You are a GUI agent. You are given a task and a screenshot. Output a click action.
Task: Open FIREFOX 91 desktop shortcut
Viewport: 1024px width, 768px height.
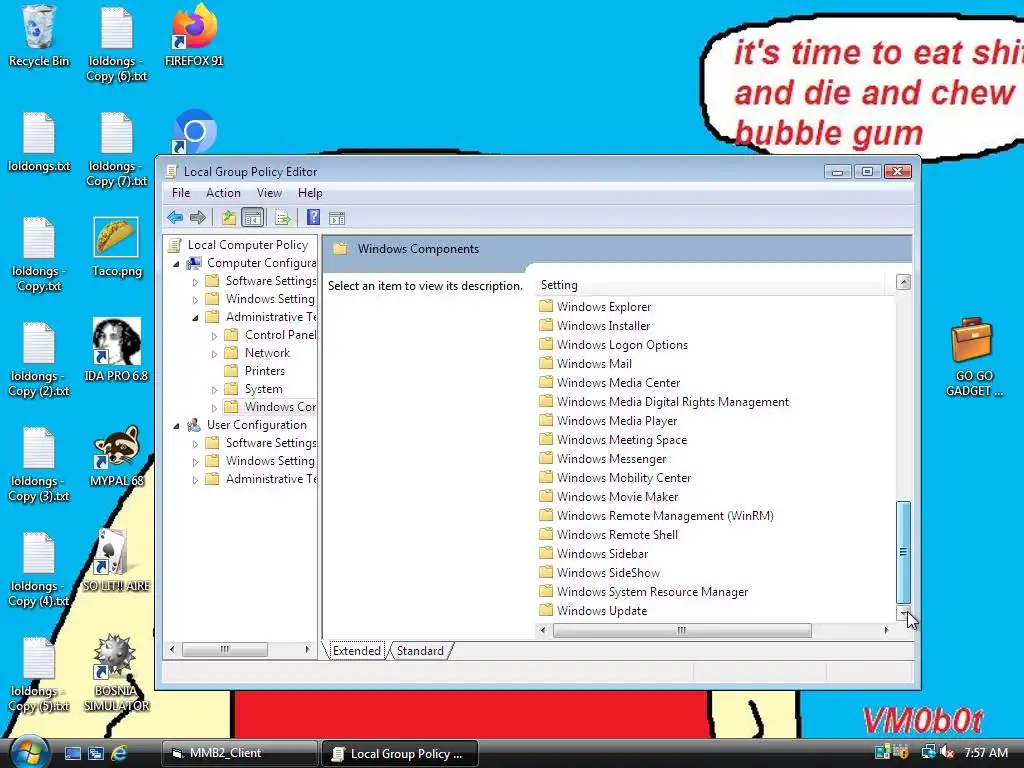194,36
